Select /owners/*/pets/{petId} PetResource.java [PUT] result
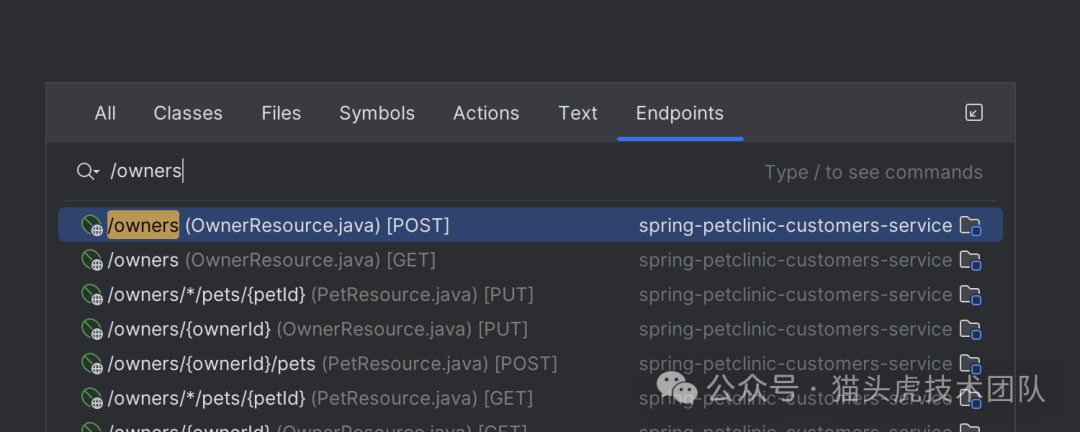This screenshot has width=1080, height=432. 320,295
